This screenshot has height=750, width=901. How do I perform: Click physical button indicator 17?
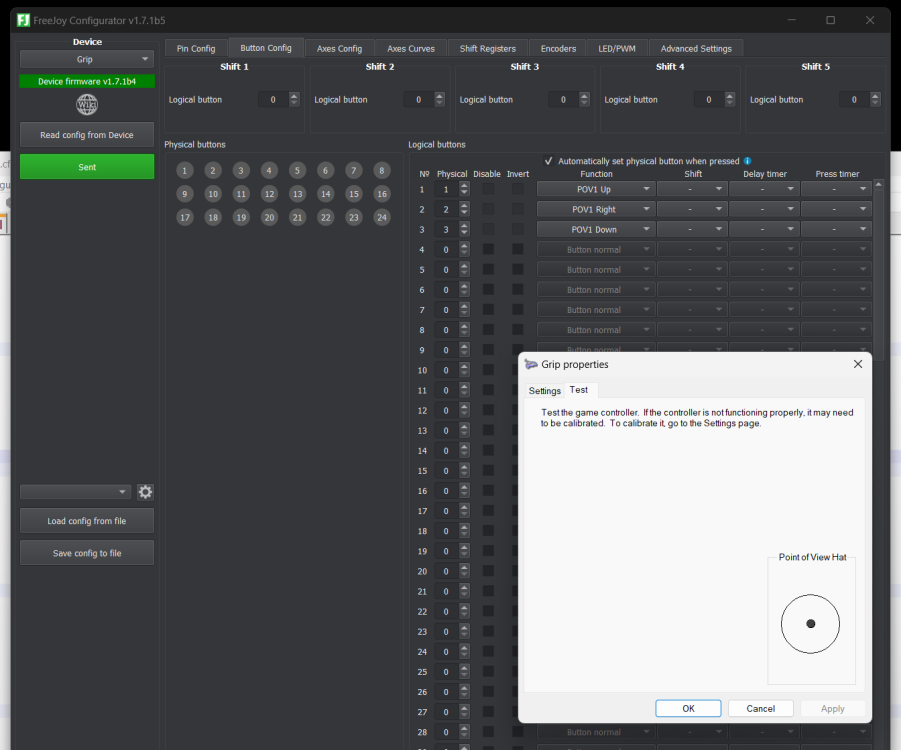click(184, 217)
